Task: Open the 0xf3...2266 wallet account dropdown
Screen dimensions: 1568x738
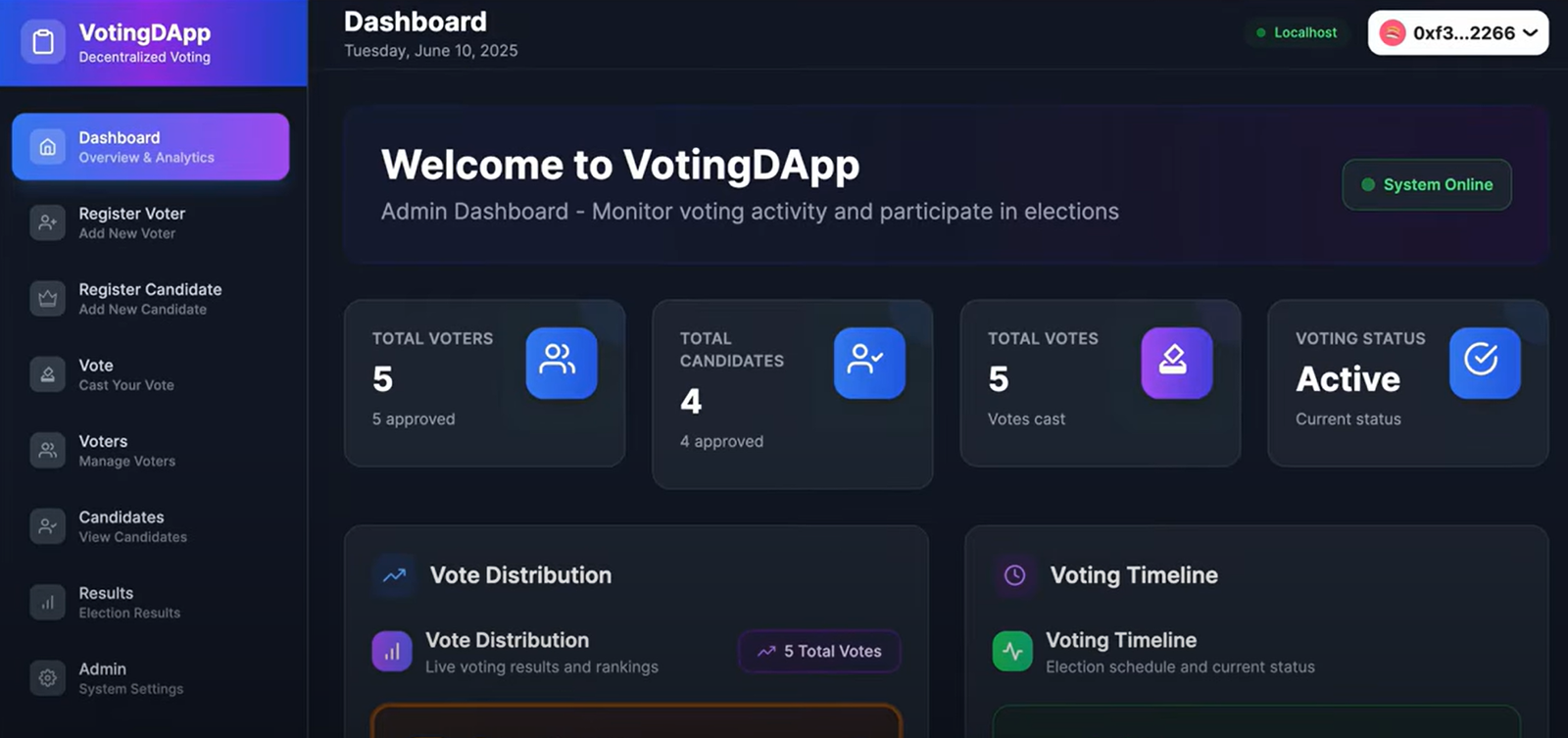Action: [1458, 33]
